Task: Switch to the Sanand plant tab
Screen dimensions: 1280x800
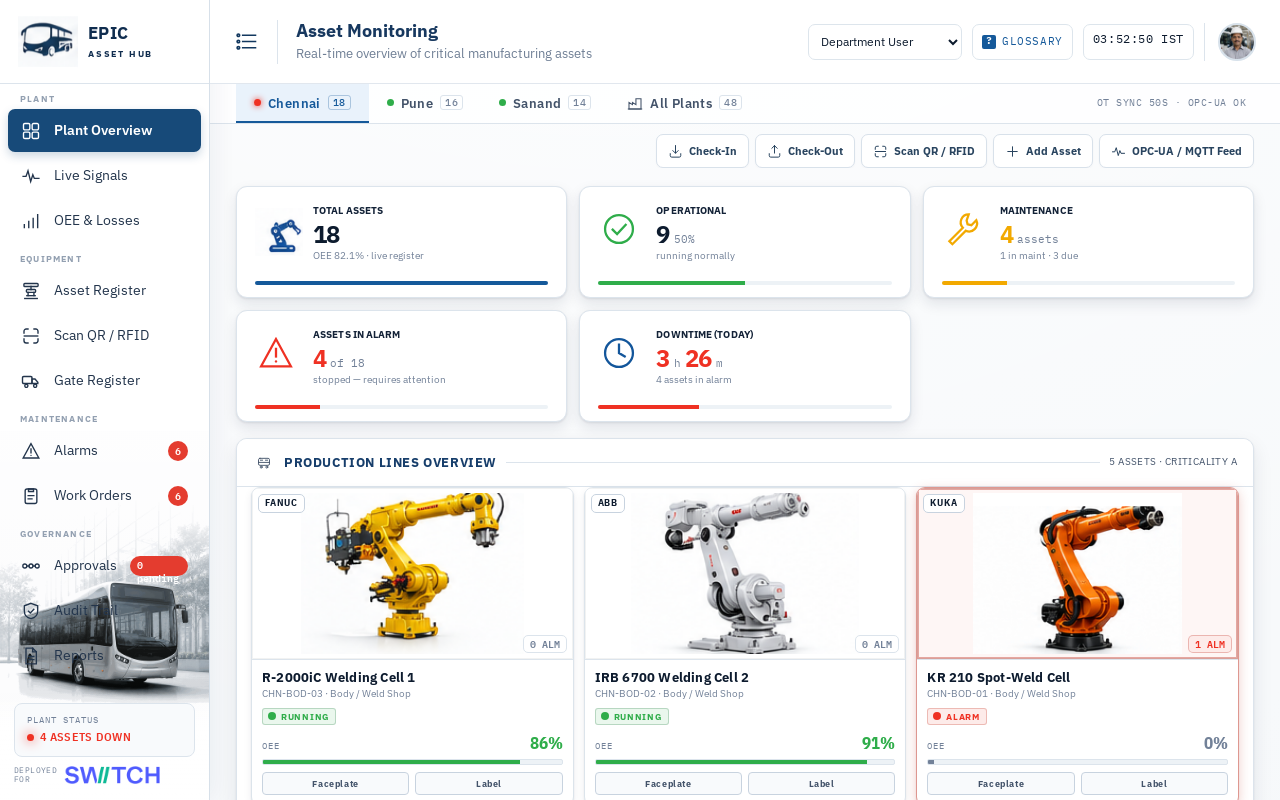Action: [544, 103]
